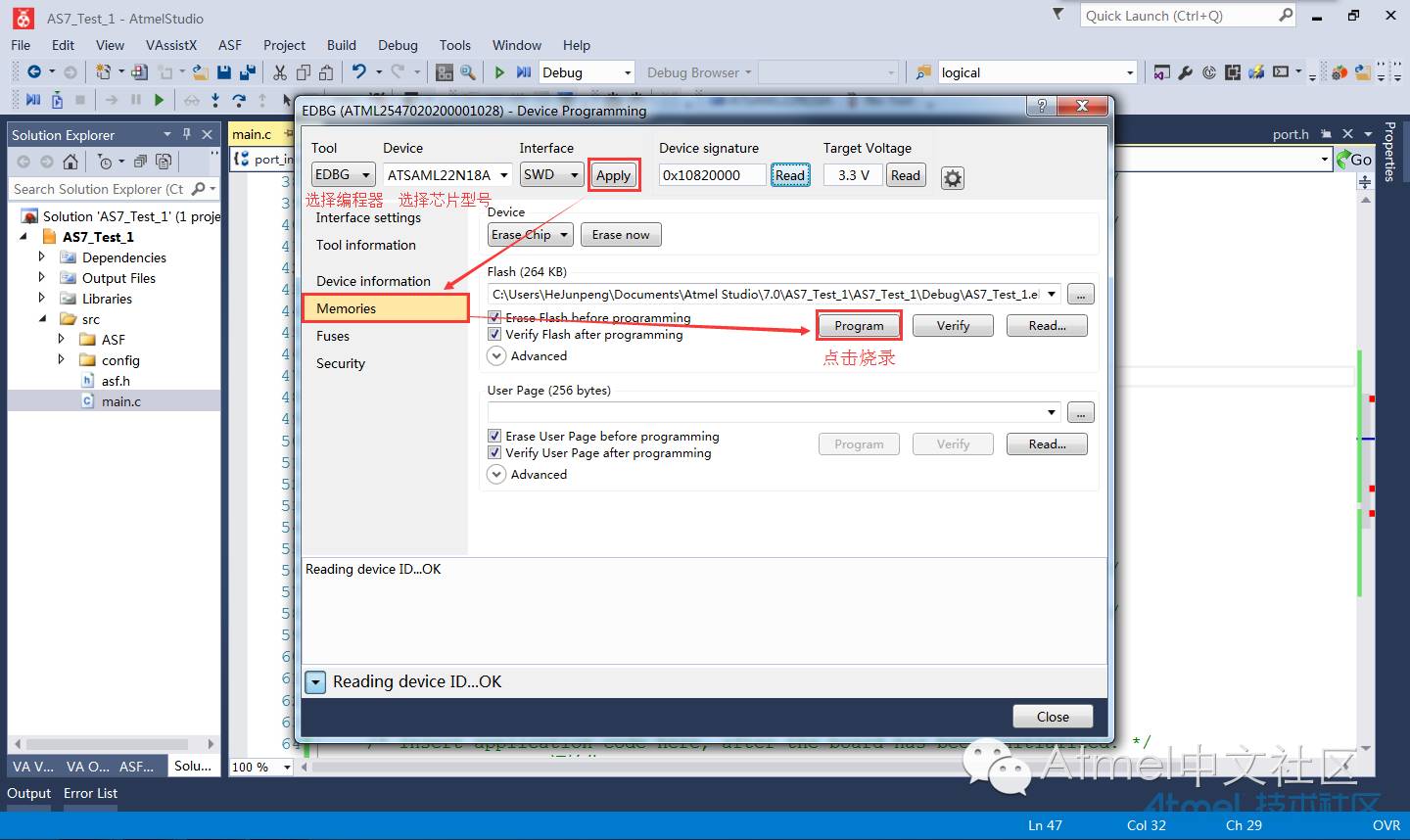
Task: Click the Step Into icon
Action: 215,99
